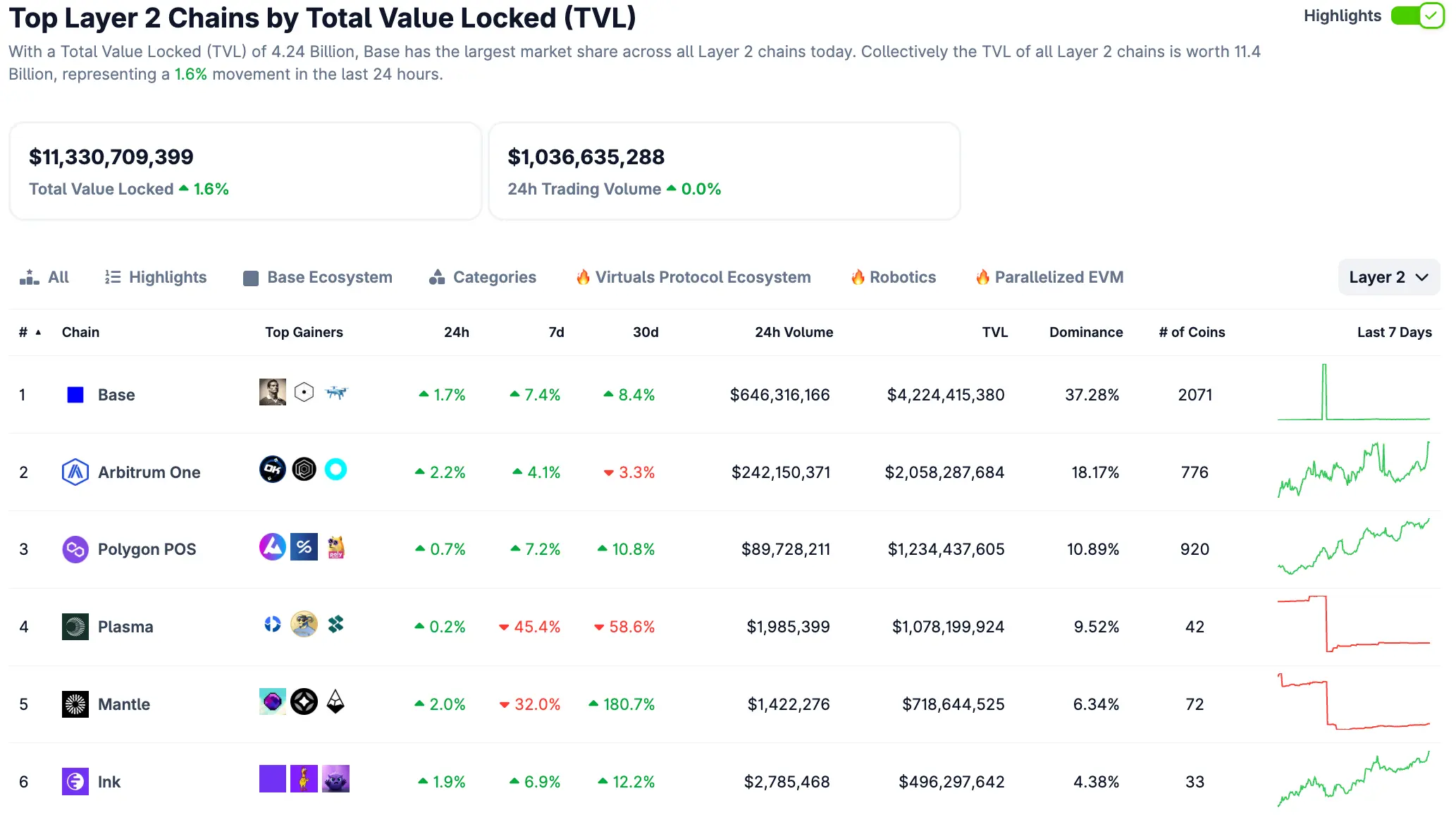Click the Arbitrum One logo icon
The image size is (1456, 815).
(x=75, y=472)
